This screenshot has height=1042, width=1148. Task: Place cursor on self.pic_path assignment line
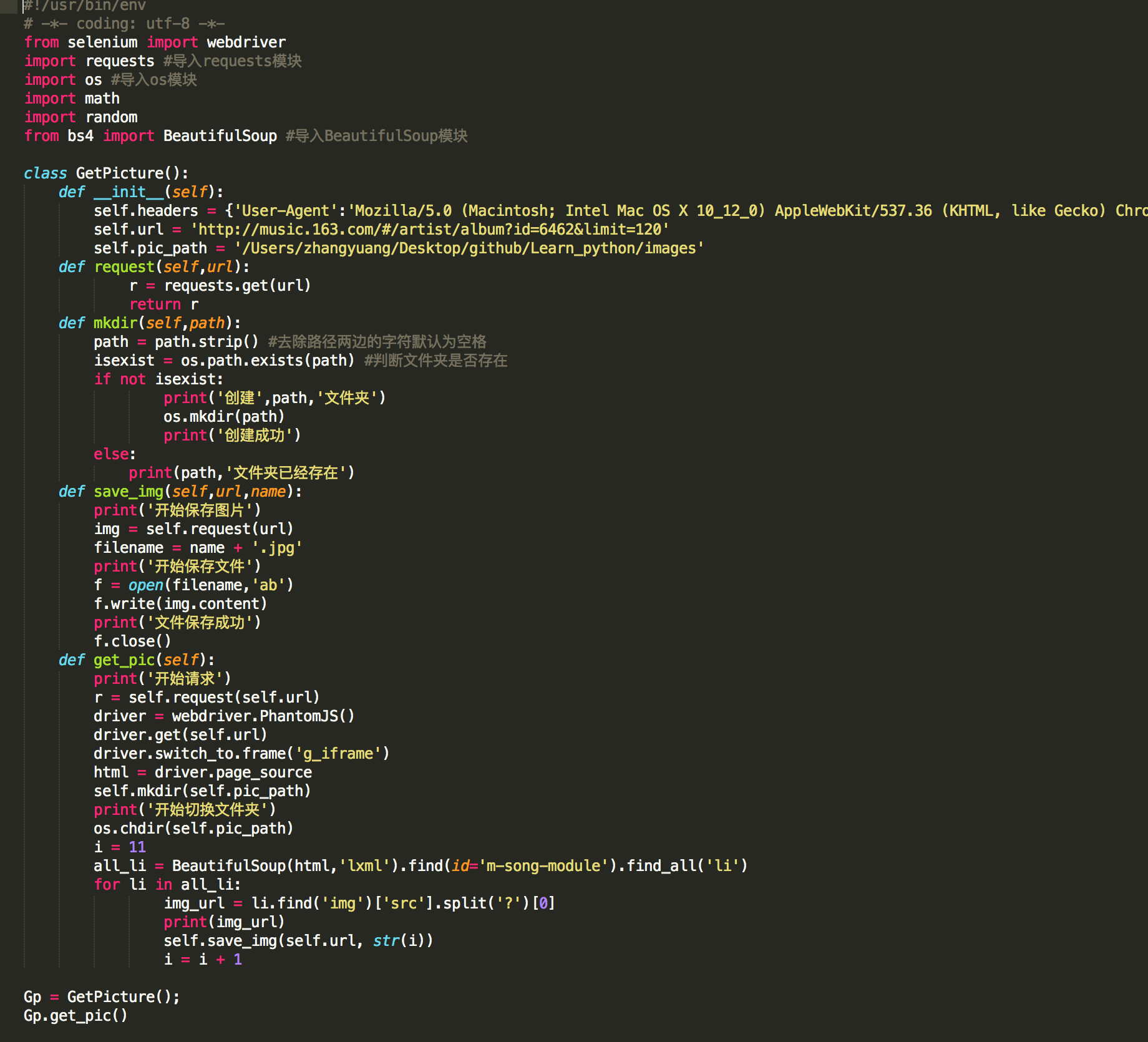[399, 248]
